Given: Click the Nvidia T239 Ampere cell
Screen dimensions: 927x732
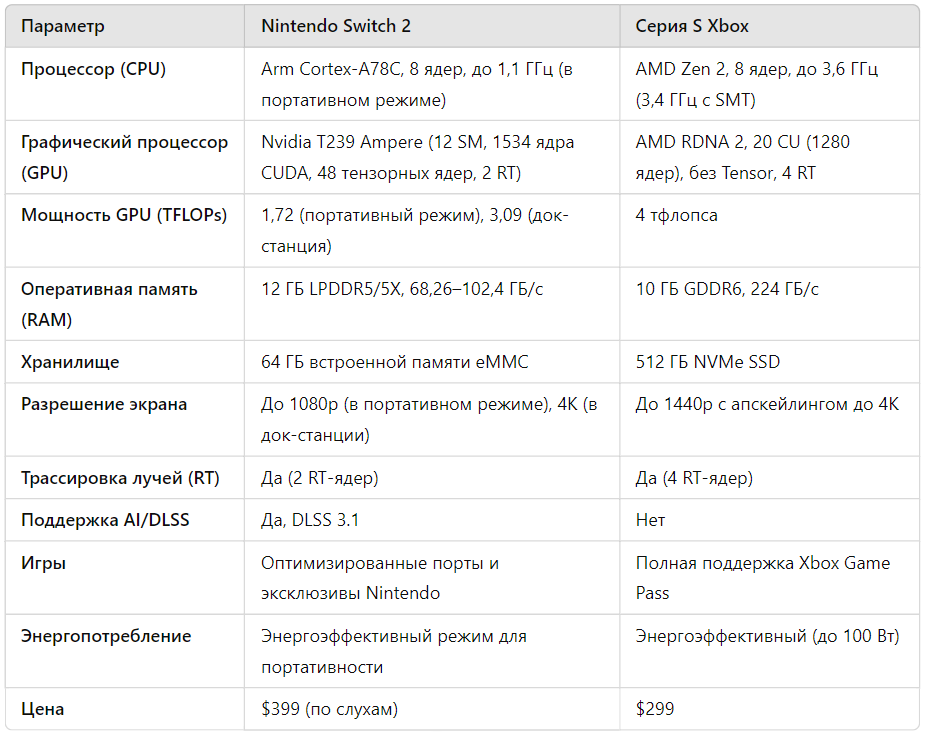Looking at the screenshot, I should click(417, 157).
